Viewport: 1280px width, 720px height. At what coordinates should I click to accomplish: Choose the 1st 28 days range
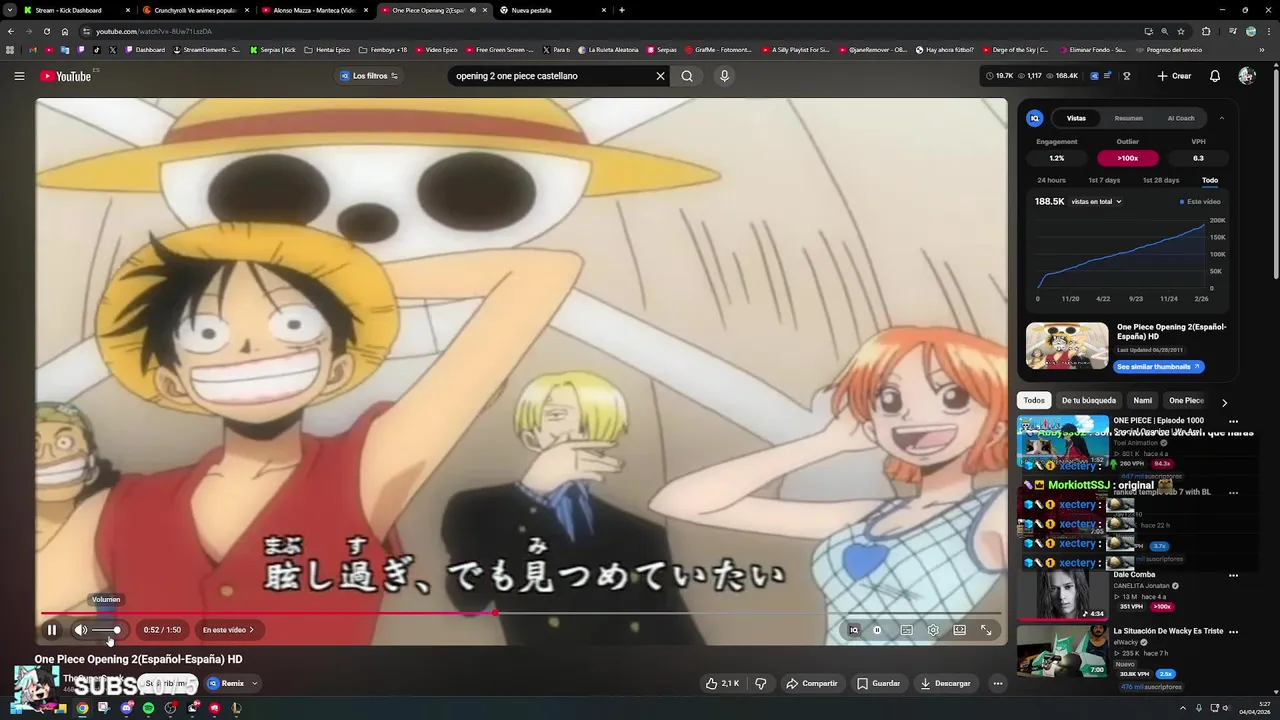point(1160,180)
